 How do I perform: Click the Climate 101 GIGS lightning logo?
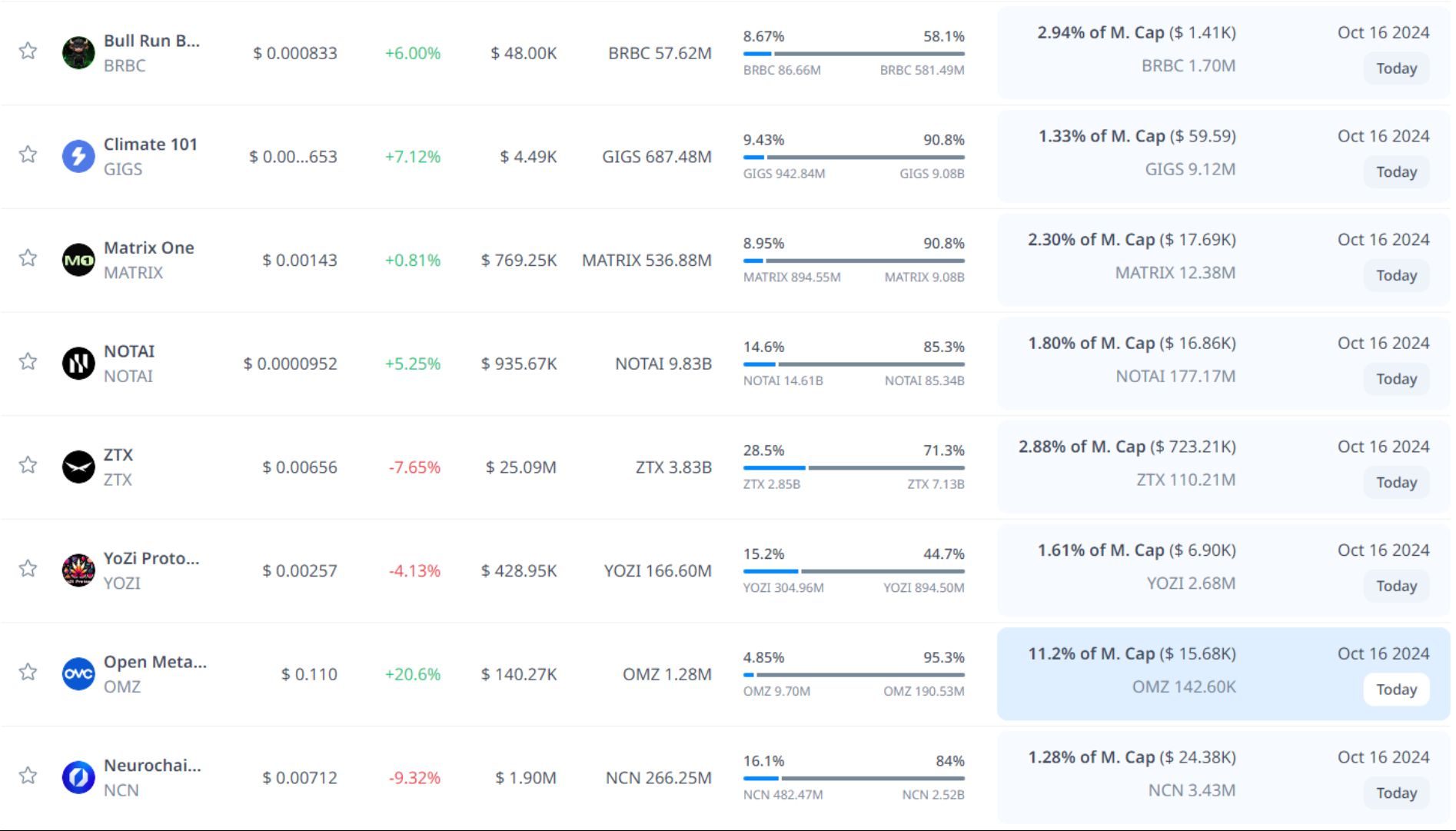78,157
